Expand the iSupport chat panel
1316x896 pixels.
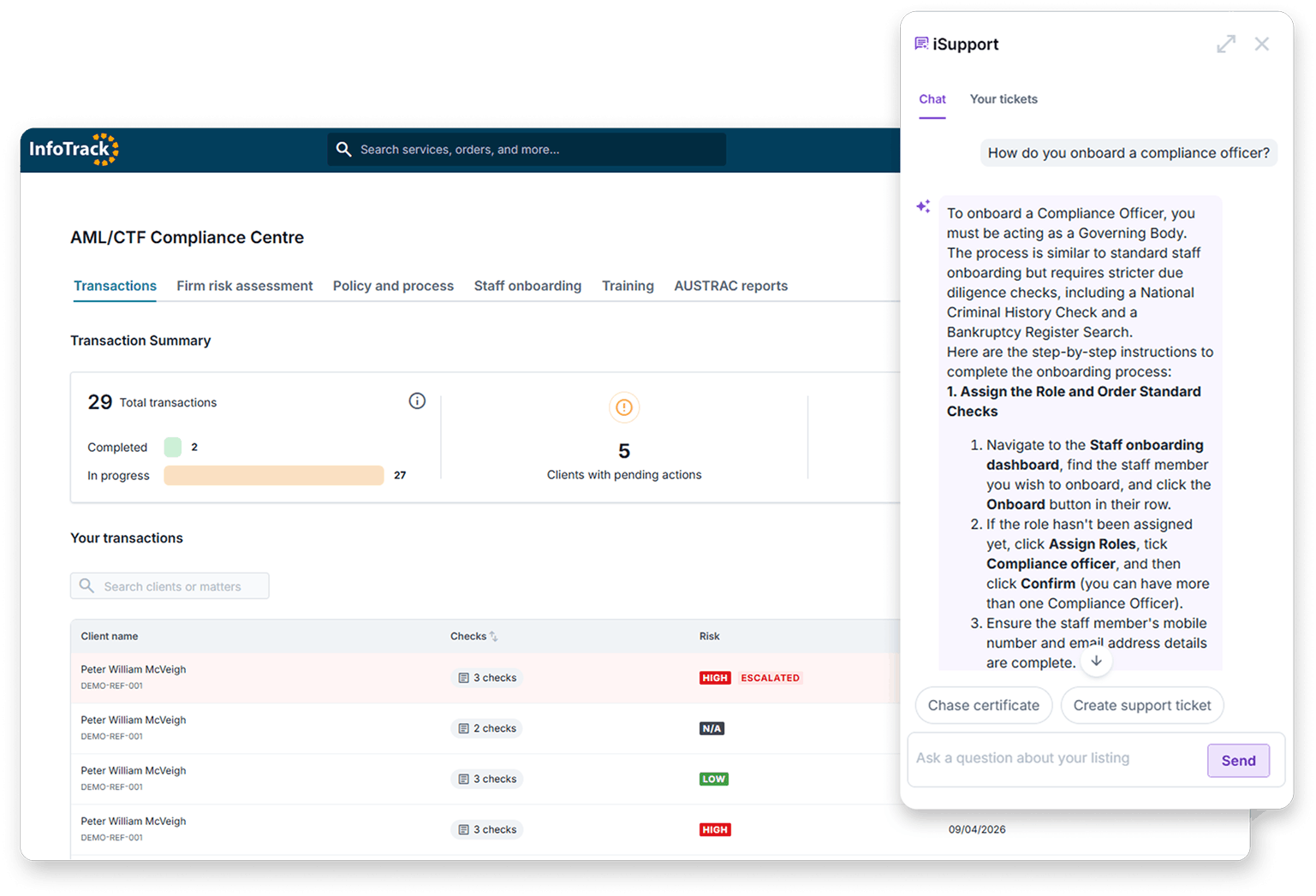[x=1226, y=45]
